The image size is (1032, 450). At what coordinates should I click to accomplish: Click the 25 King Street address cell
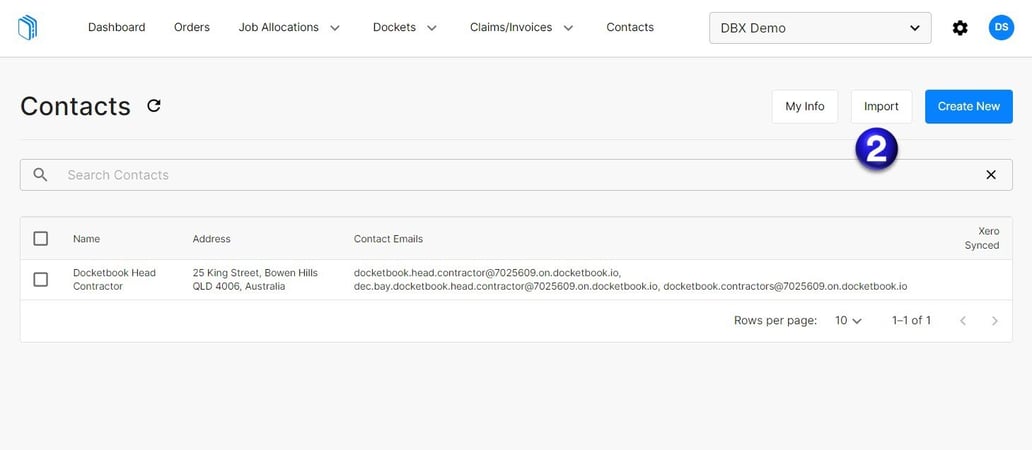pyautogui.click(x=255, y=280)
